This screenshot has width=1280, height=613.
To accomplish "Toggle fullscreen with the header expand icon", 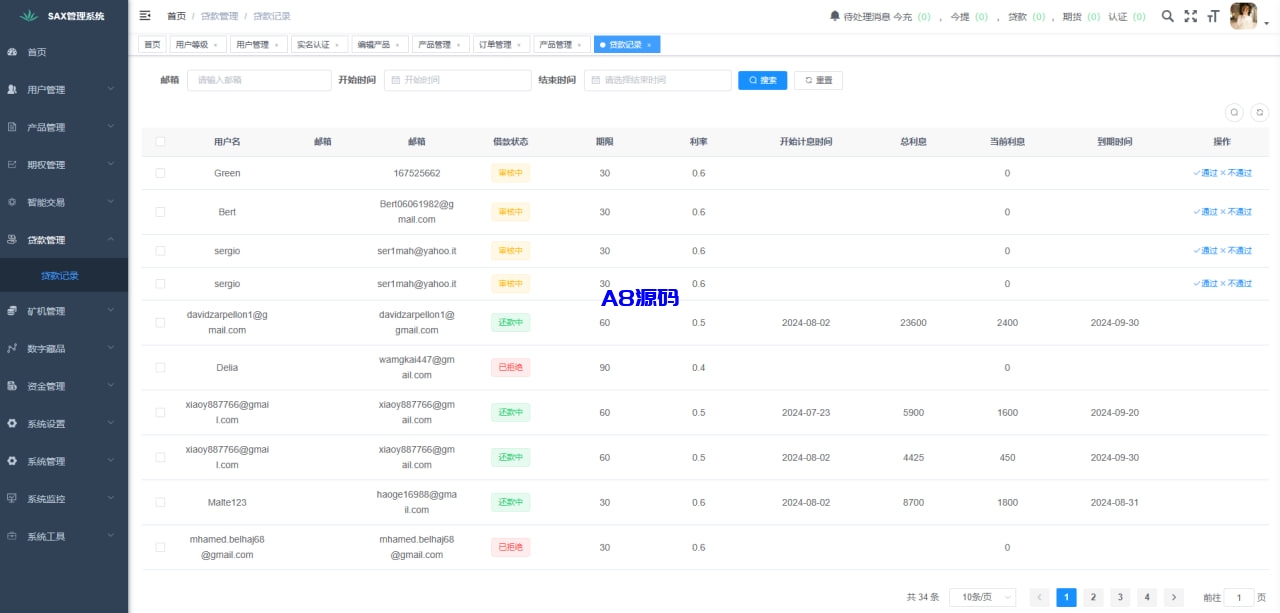I will [1190, 16].
